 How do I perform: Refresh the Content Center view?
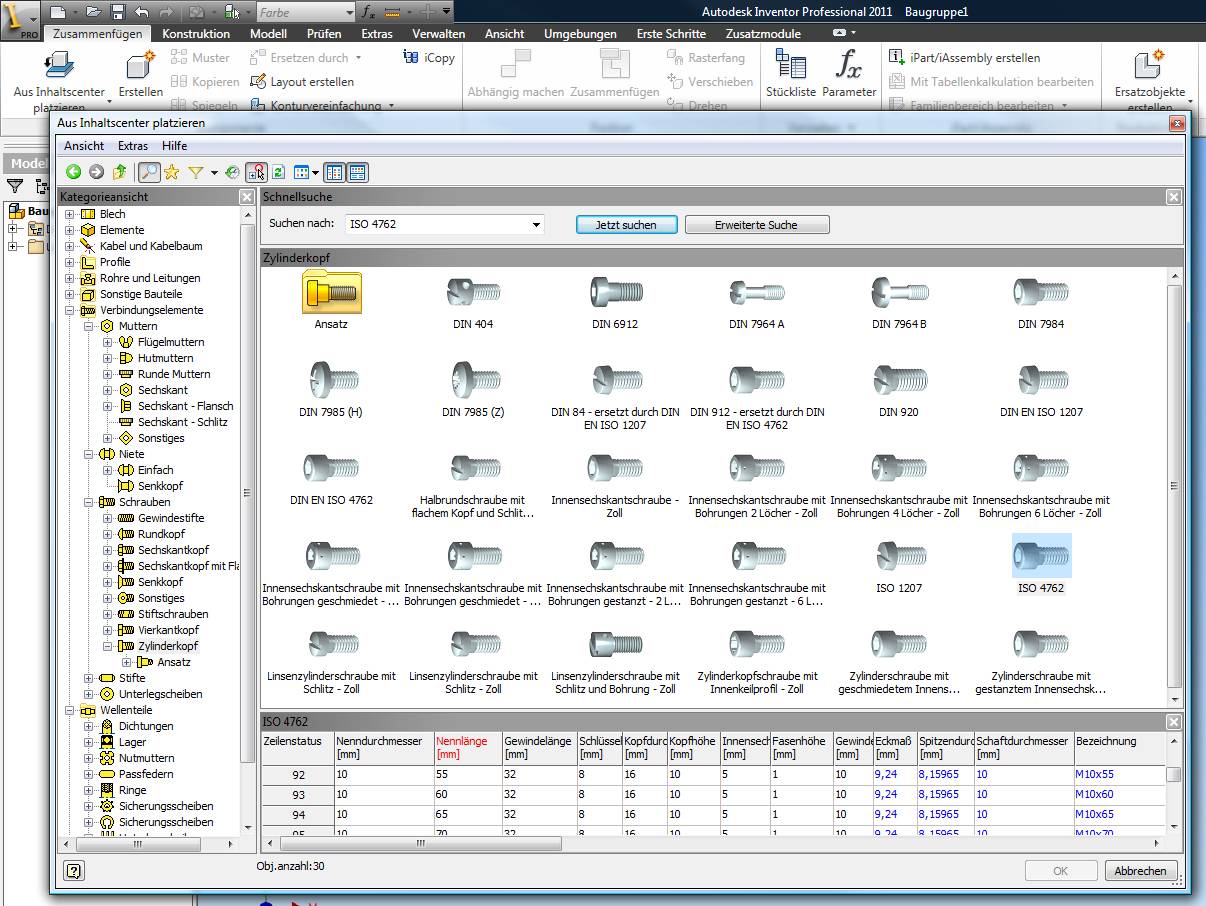pyautogui.click(x=279, y=172)
